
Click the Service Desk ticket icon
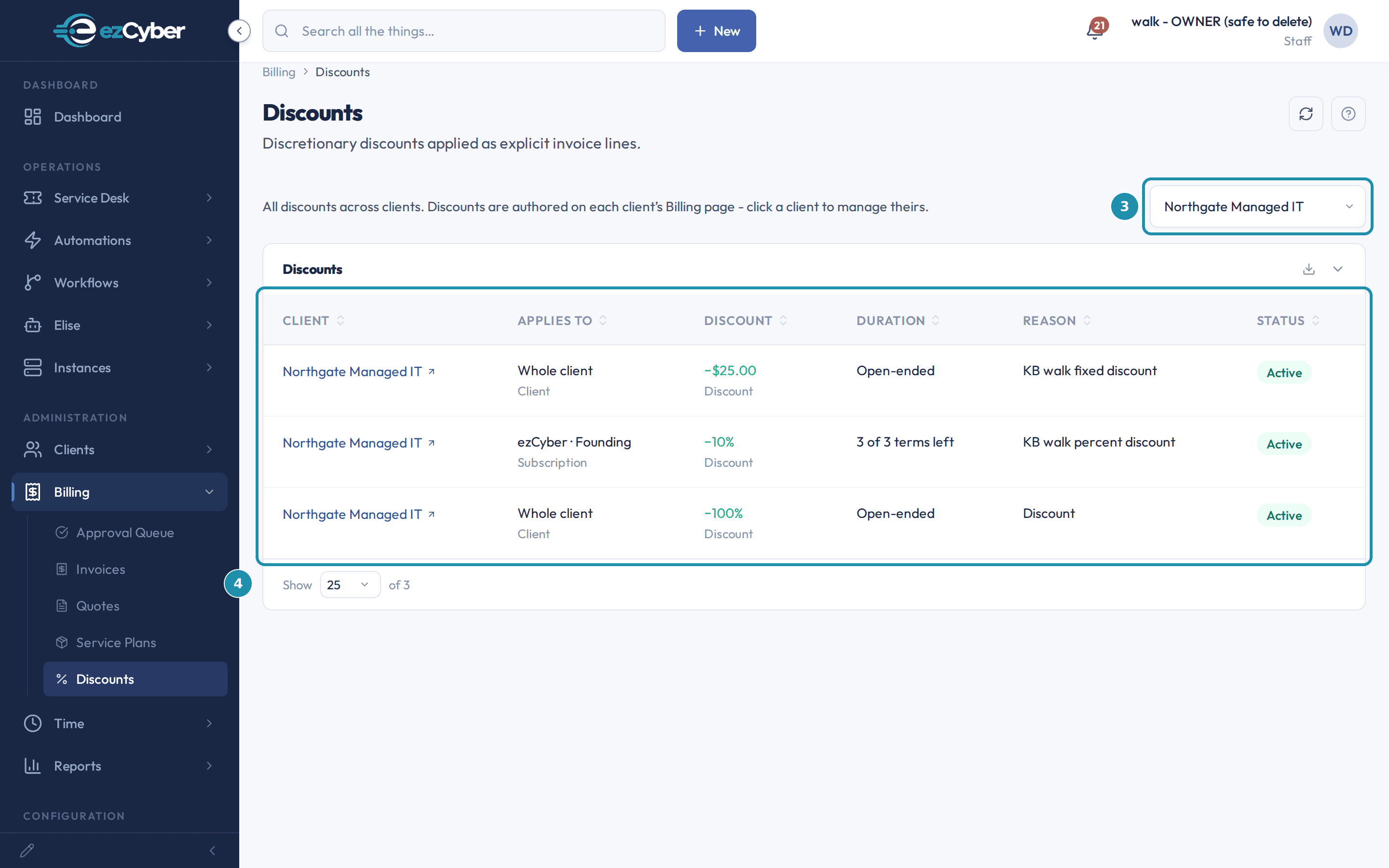click(x=33, y=198)
